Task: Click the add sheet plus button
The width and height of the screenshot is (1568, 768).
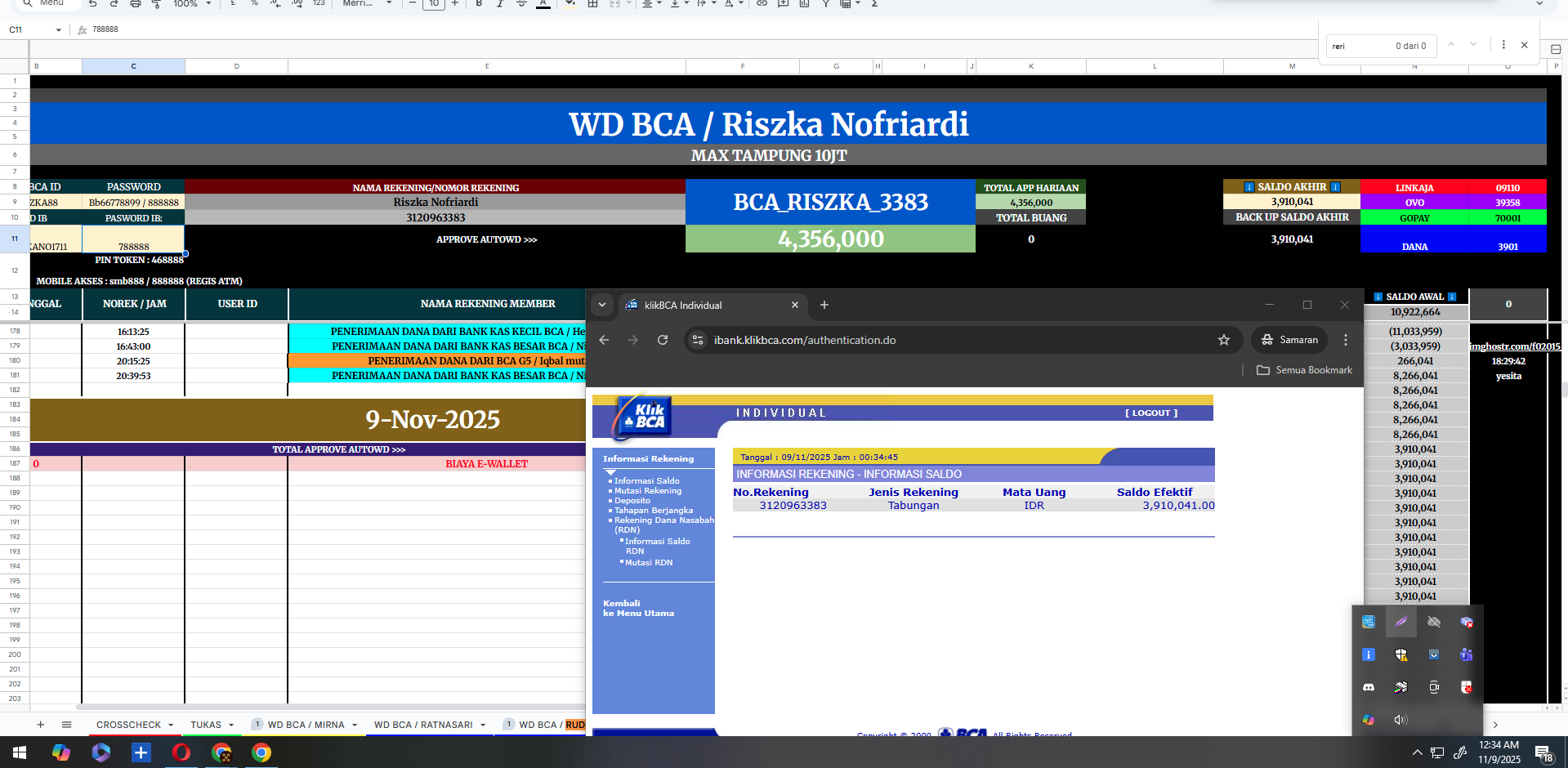Action: click(40, 725)
